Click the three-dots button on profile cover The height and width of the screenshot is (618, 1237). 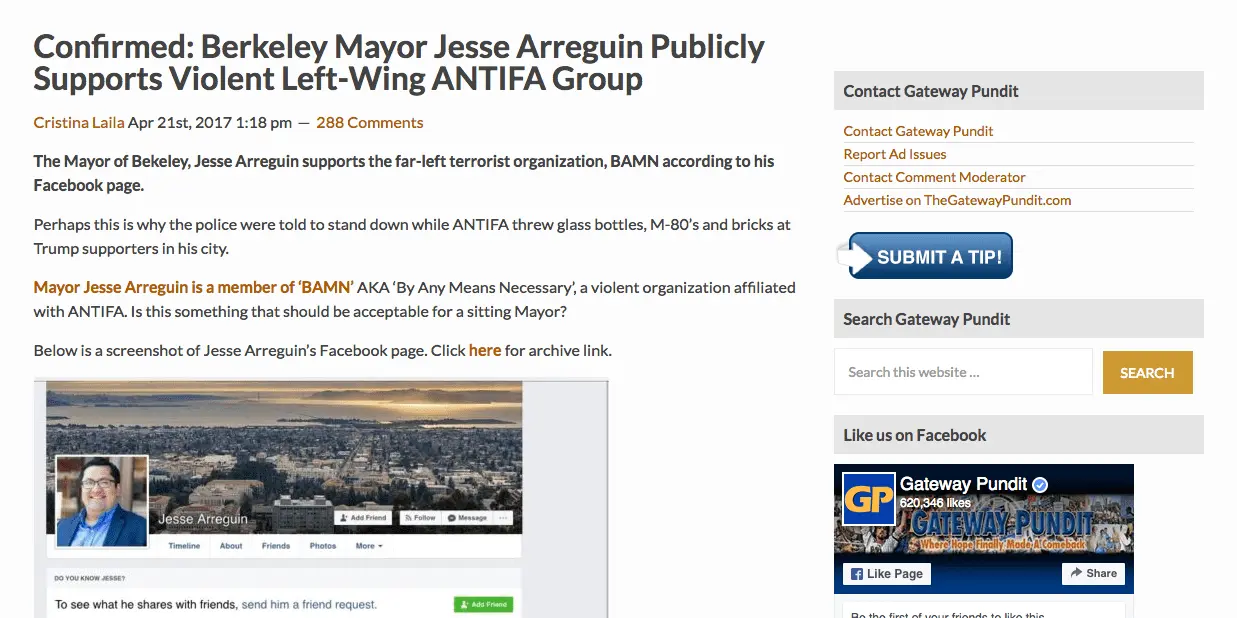click(x=503, y=518)
